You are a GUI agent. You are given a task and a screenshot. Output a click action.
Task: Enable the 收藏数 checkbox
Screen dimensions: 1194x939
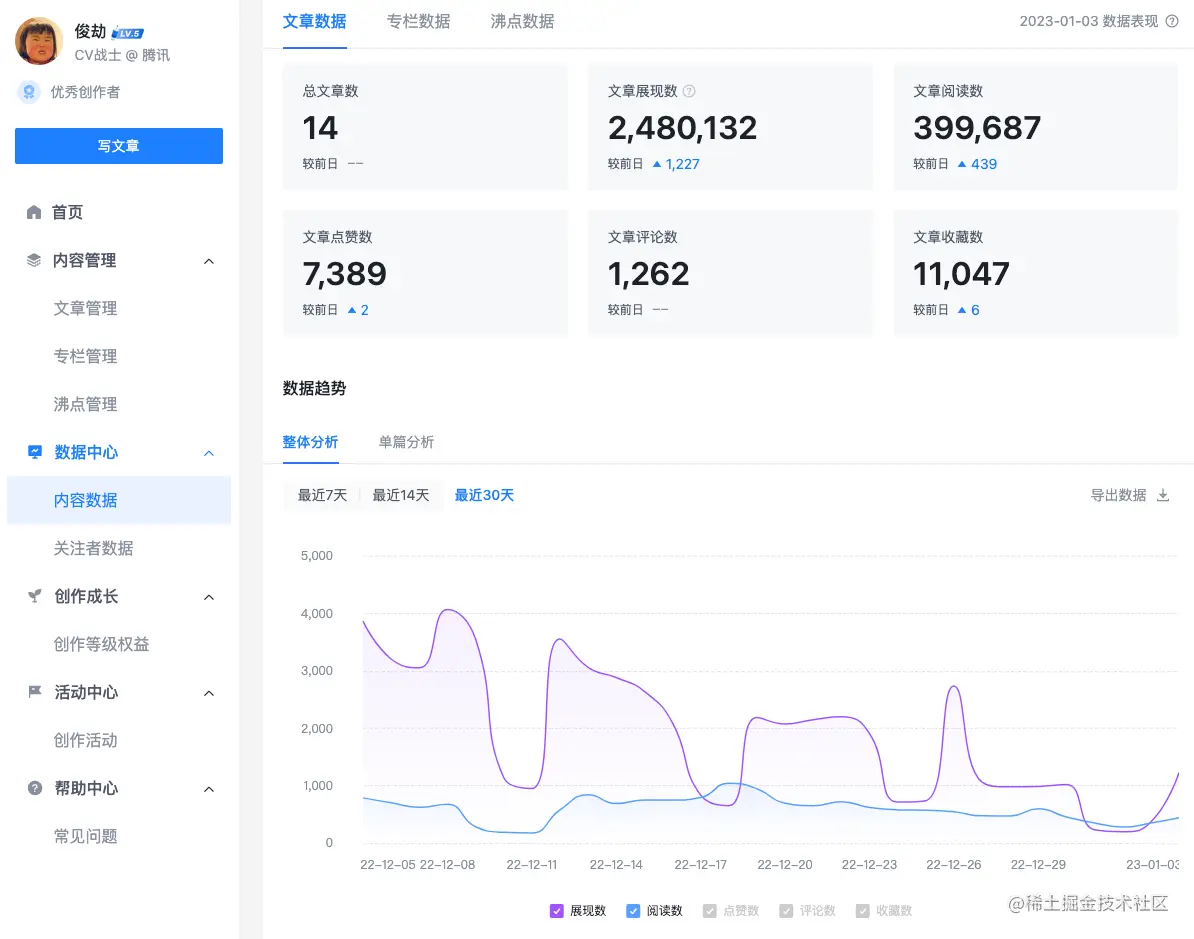pyautogui.click(x=863, y=911)
